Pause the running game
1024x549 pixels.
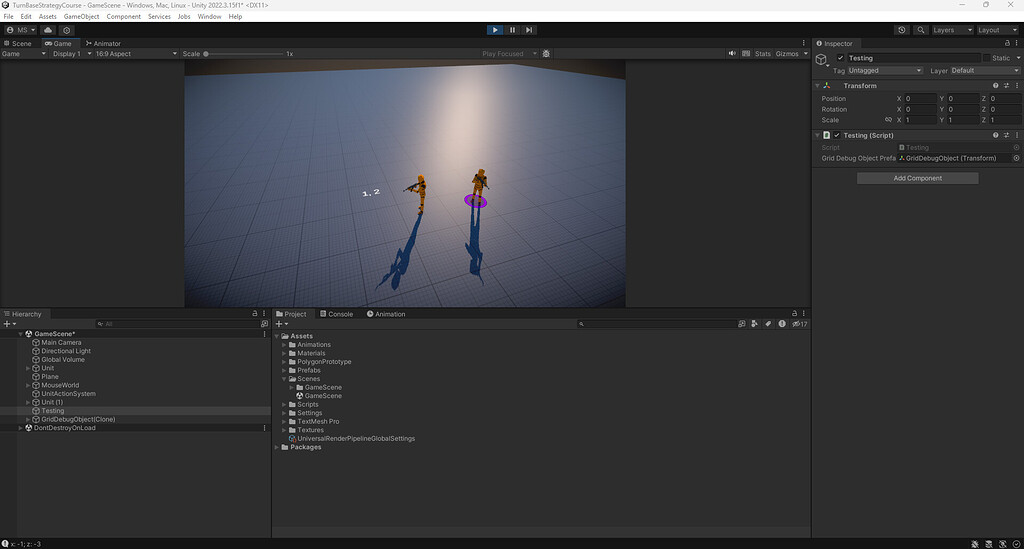pos(512,30)
